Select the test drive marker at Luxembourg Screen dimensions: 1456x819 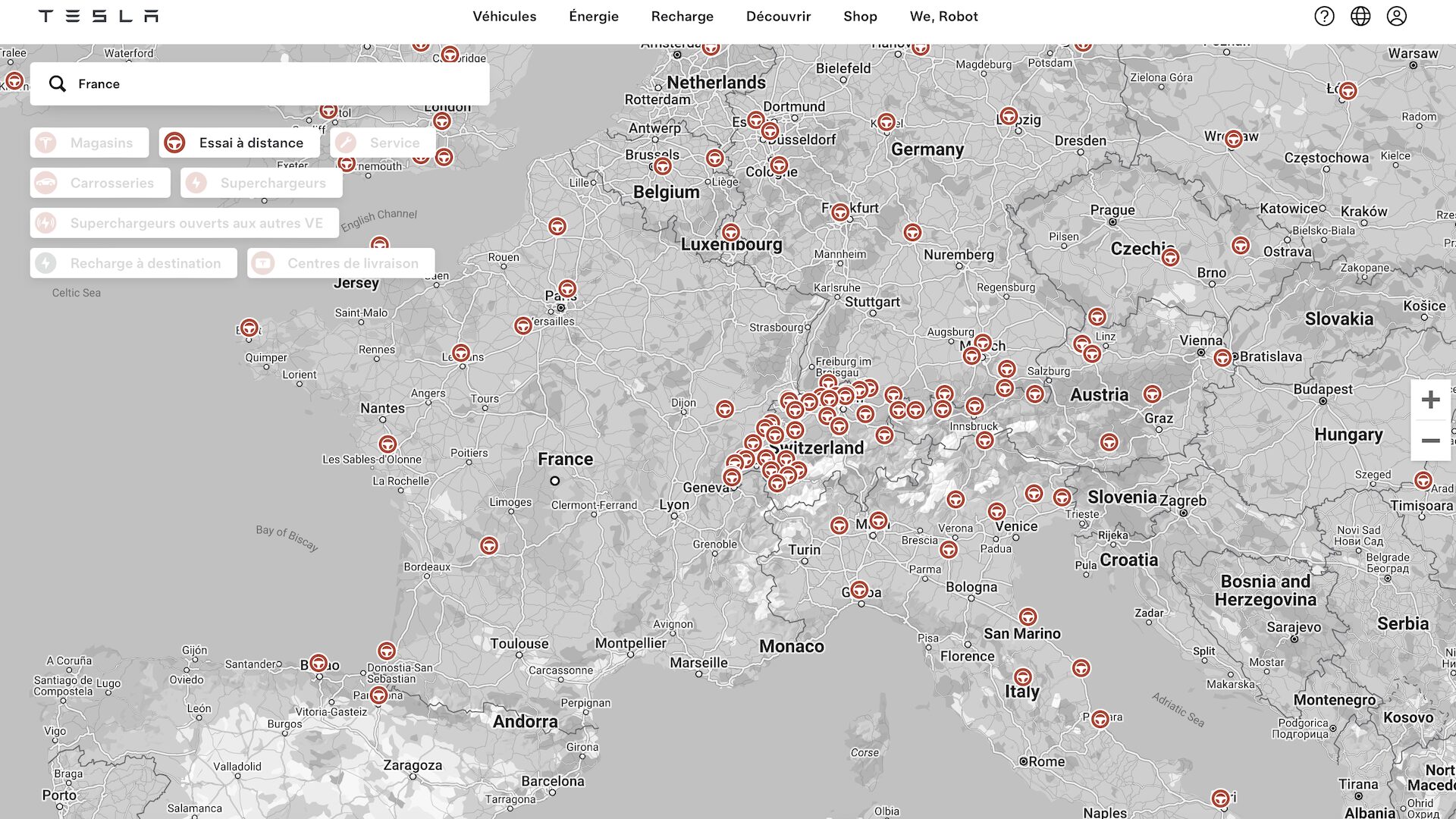point(730,232)
